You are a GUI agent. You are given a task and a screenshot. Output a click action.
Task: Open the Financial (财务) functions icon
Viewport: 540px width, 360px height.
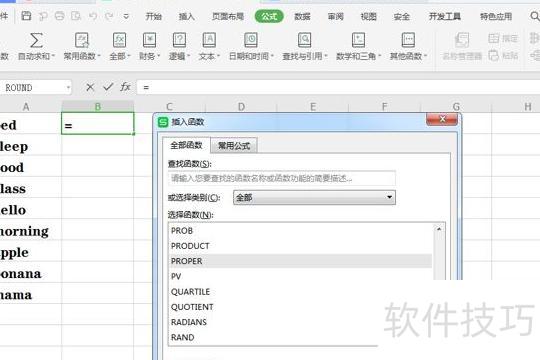(149, 40)
